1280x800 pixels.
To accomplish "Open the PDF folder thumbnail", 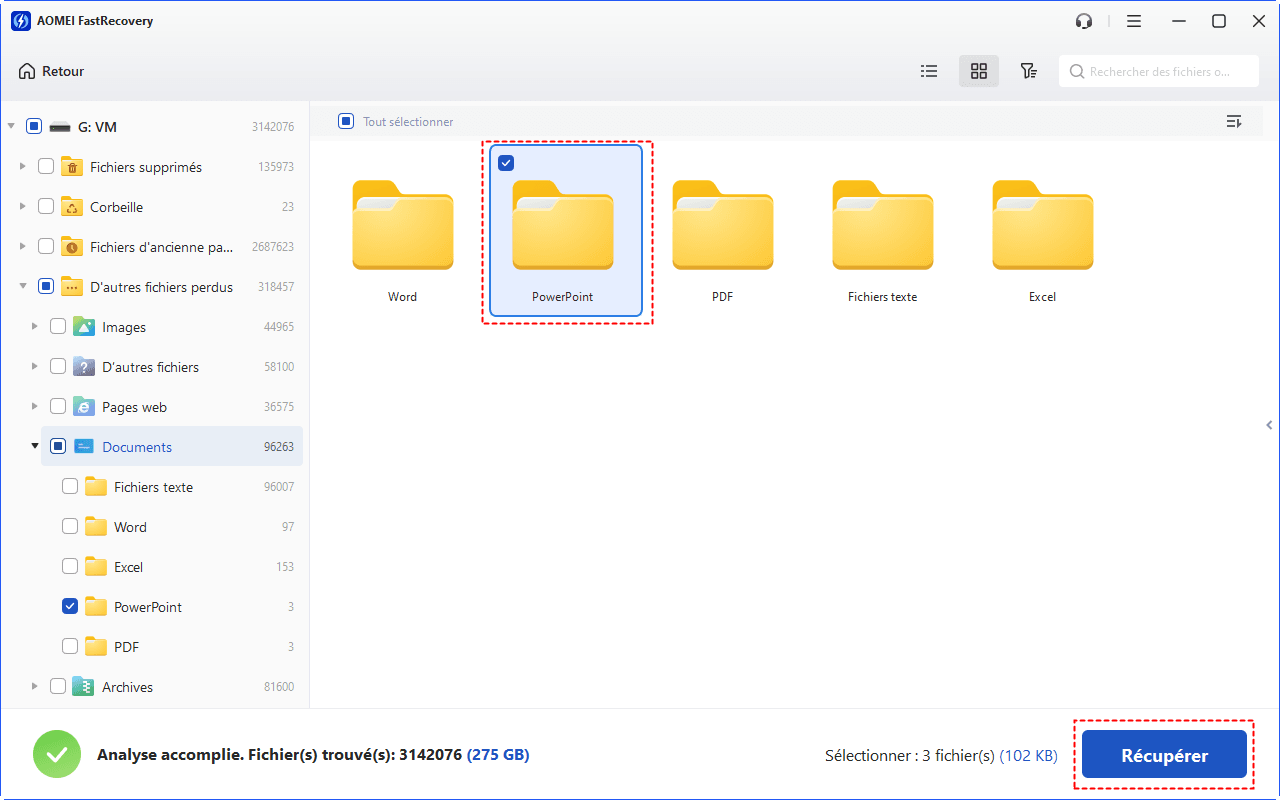I will [x=723, y=226].
